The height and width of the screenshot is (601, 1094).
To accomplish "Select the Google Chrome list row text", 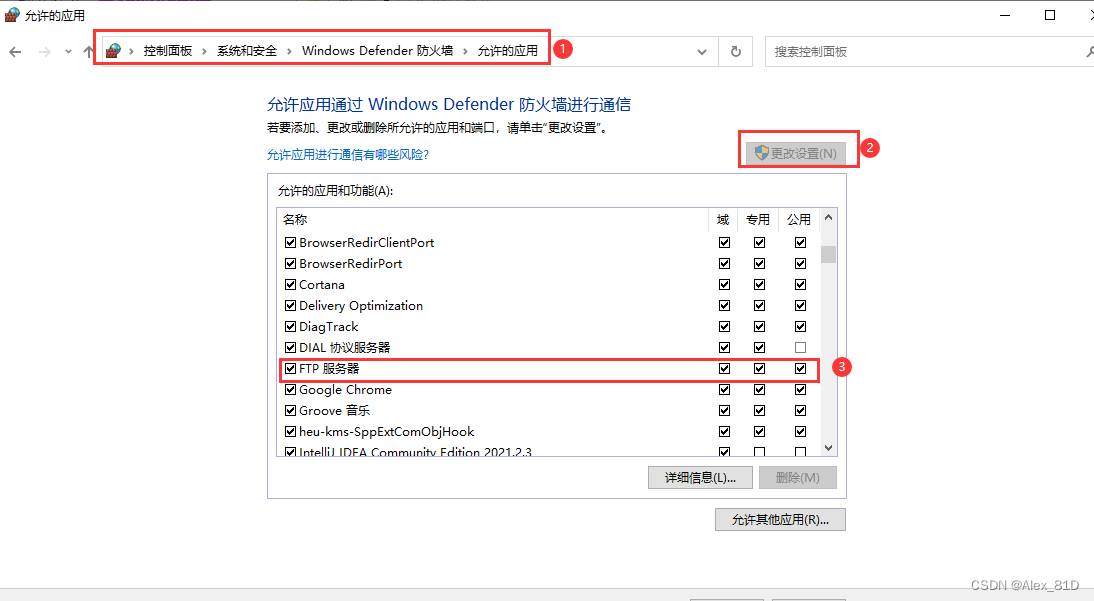I will tap(345, 389).
